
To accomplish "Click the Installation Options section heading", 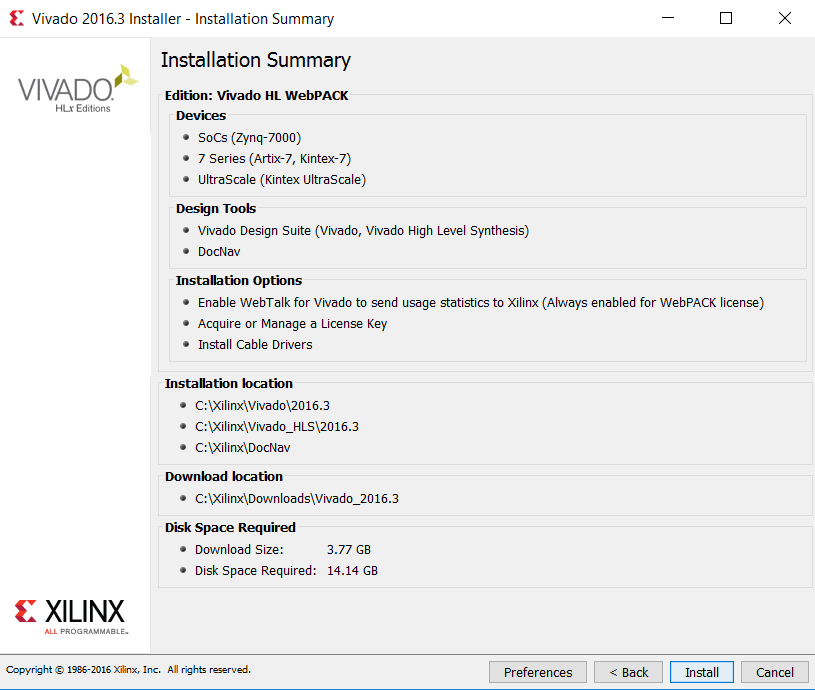I will [x=239, y=281].
